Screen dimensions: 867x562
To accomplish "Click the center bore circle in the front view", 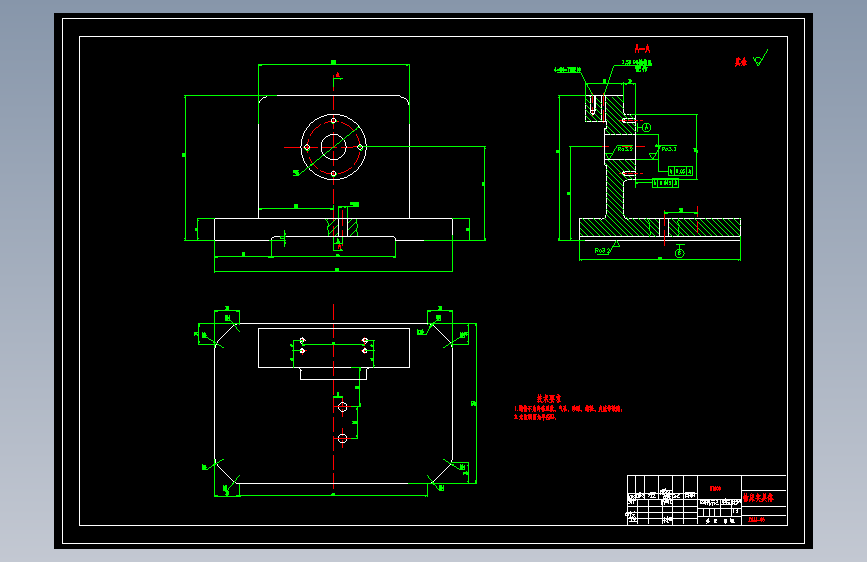I will tap(333, 147).
